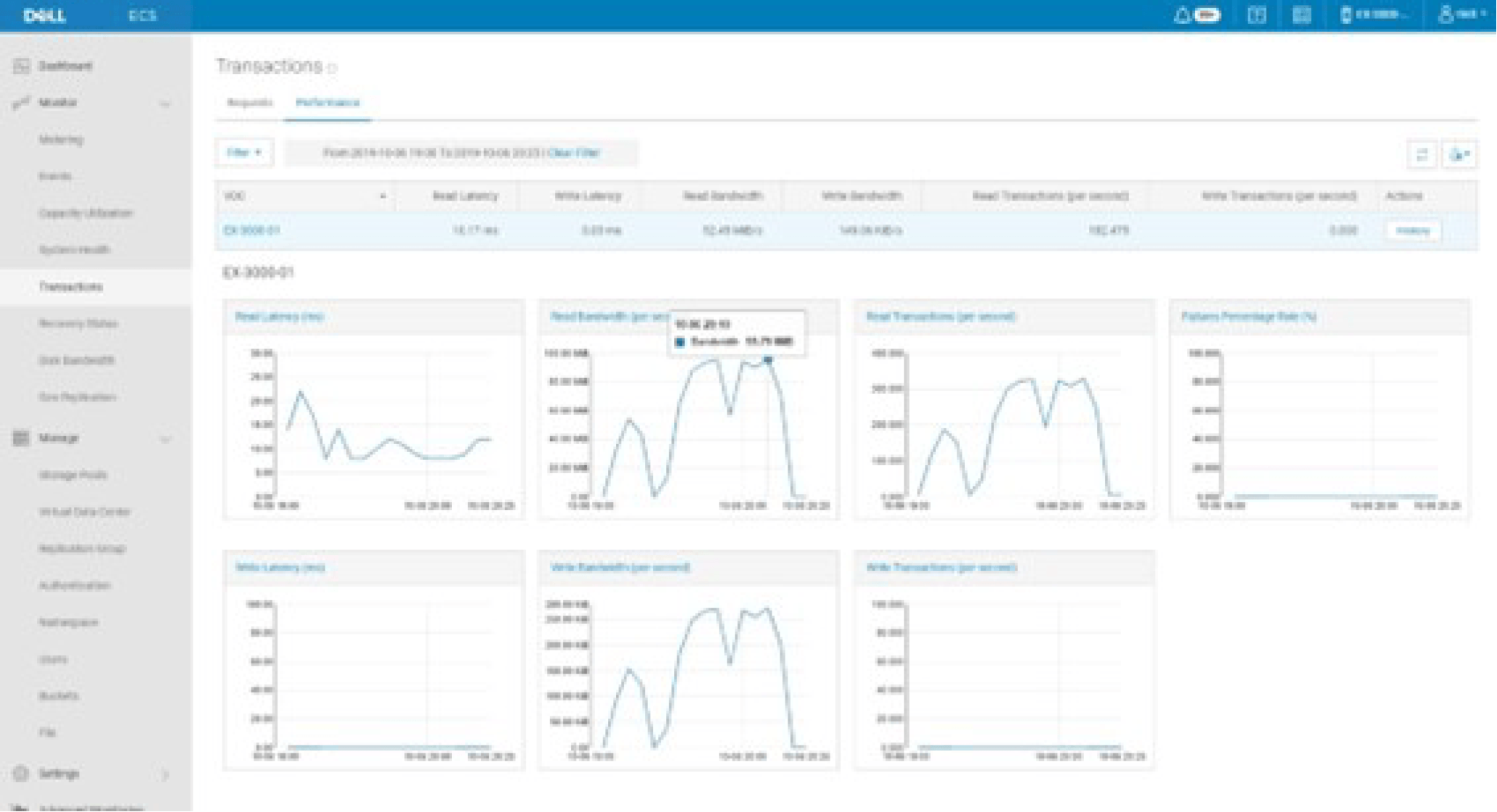Click the grid icon in top header
Image resolution: width=1497 pixels, height=812 pixels.
[1301, 15]
